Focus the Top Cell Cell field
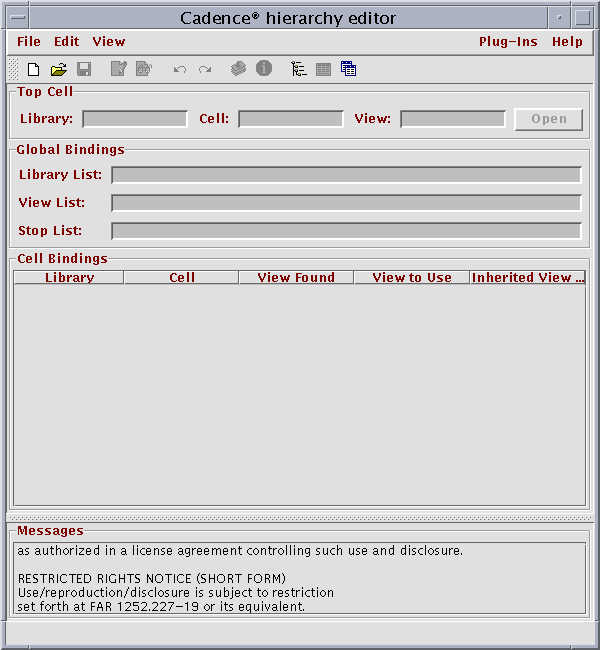This screenshot has width=600, height=650. pyautogui.click(x=291, y=119)
